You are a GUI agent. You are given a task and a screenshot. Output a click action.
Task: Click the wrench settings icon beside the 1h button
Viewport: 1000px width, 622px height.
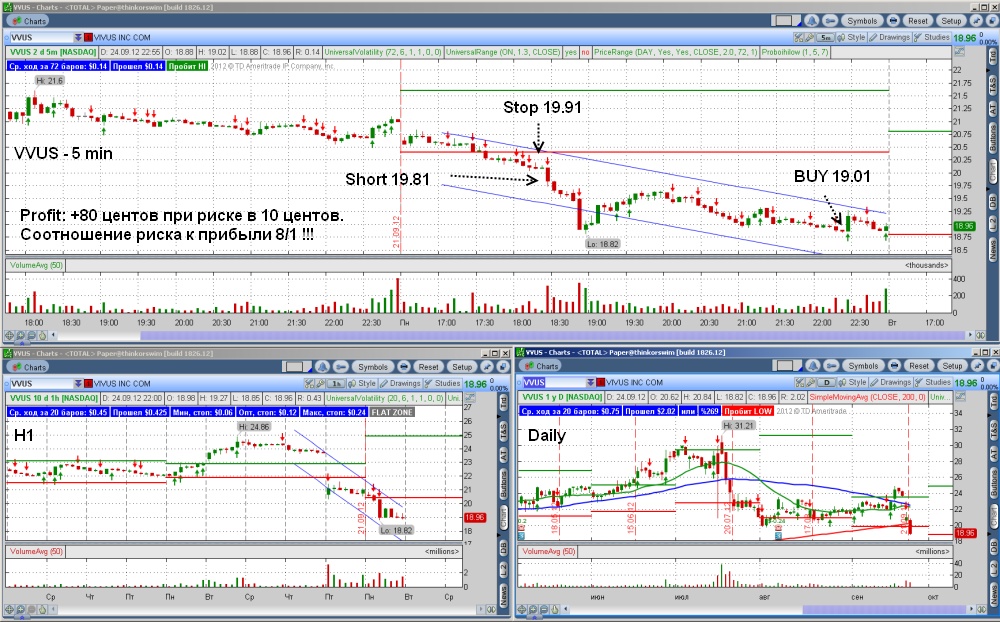(x=320, y=383)
